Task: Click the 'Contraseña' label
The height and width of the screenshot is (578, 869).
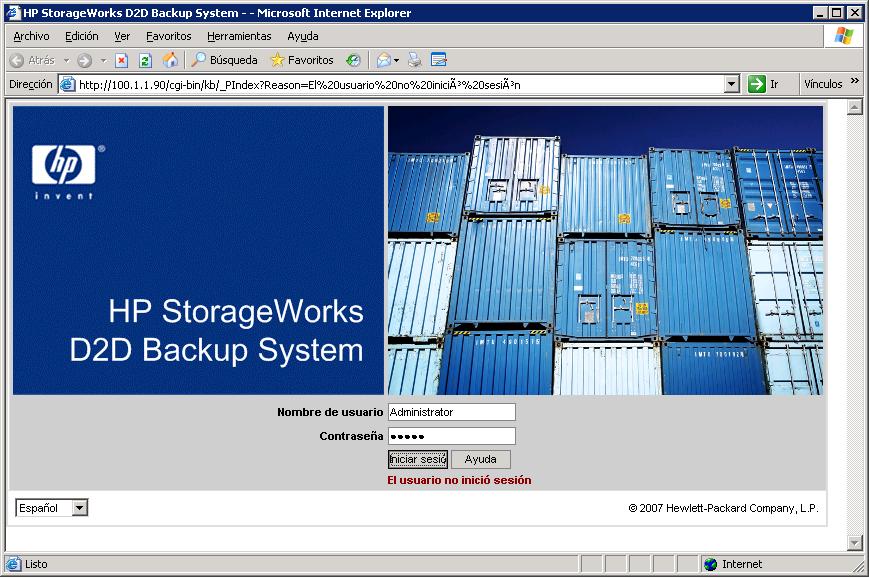Action: click(351, 436)
